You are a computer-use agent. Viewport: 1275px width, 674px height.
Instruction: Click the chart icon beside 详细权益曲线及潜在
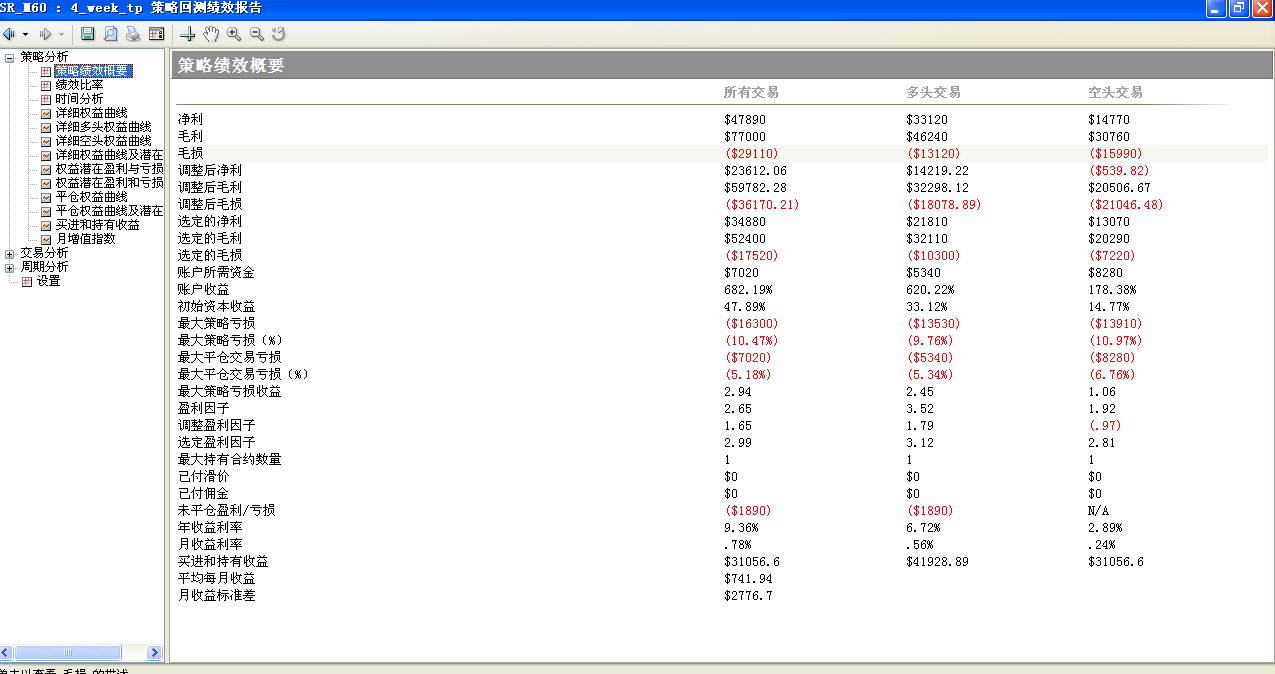[x=46, y=155]
